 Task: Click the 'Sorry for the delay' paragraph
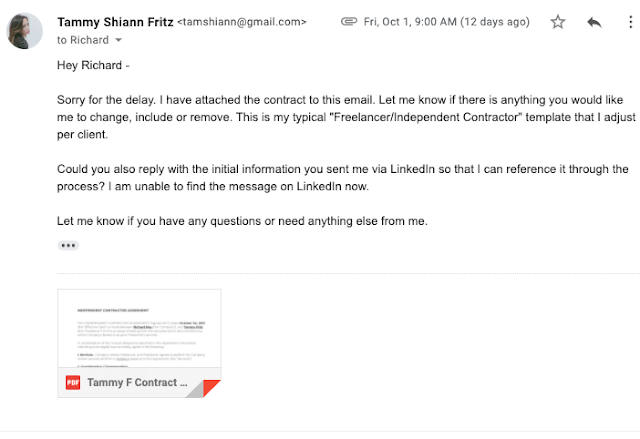coord(346,117)
